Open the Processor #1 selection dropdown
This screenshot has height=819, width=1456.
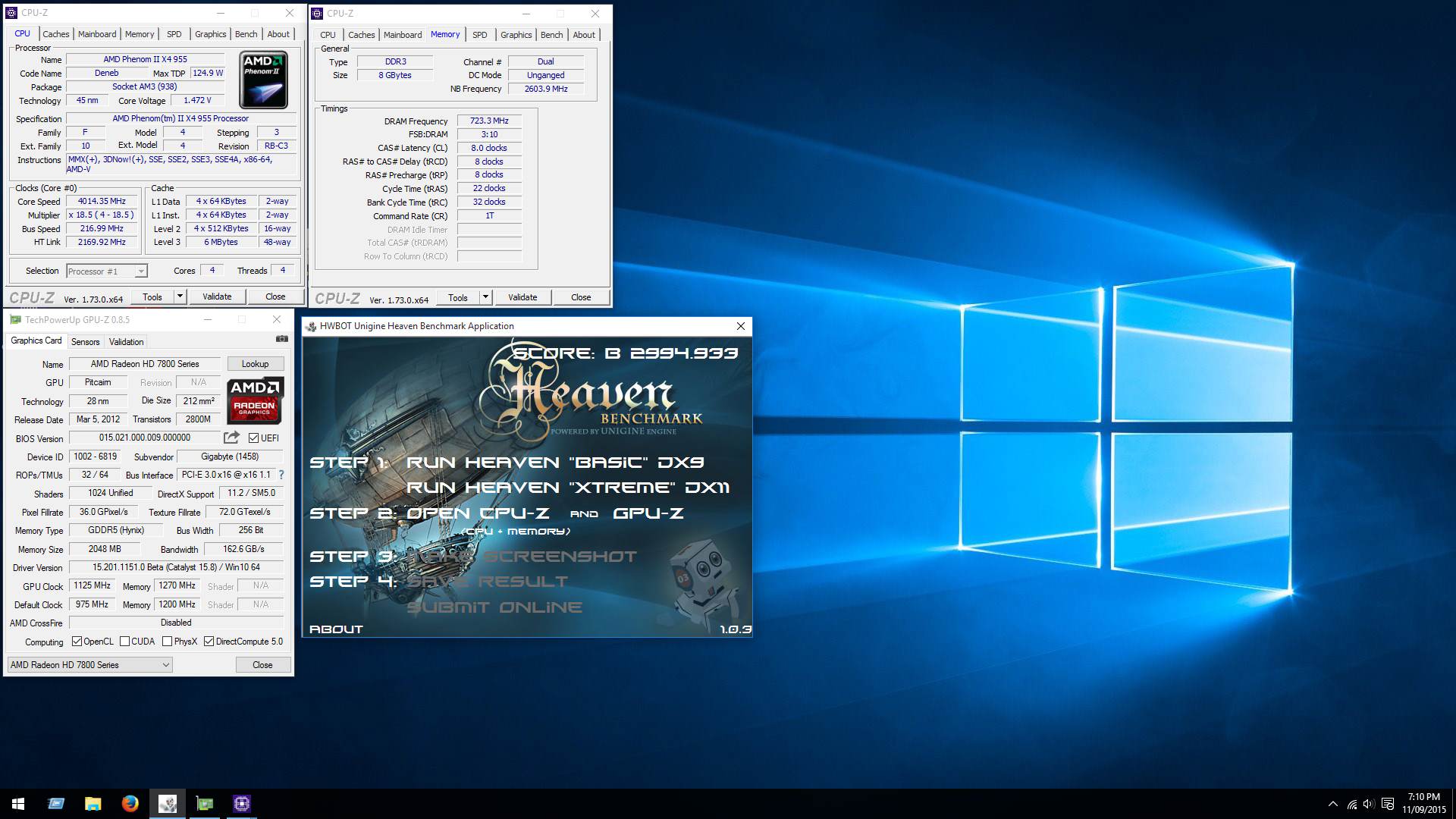click(106, 271)
